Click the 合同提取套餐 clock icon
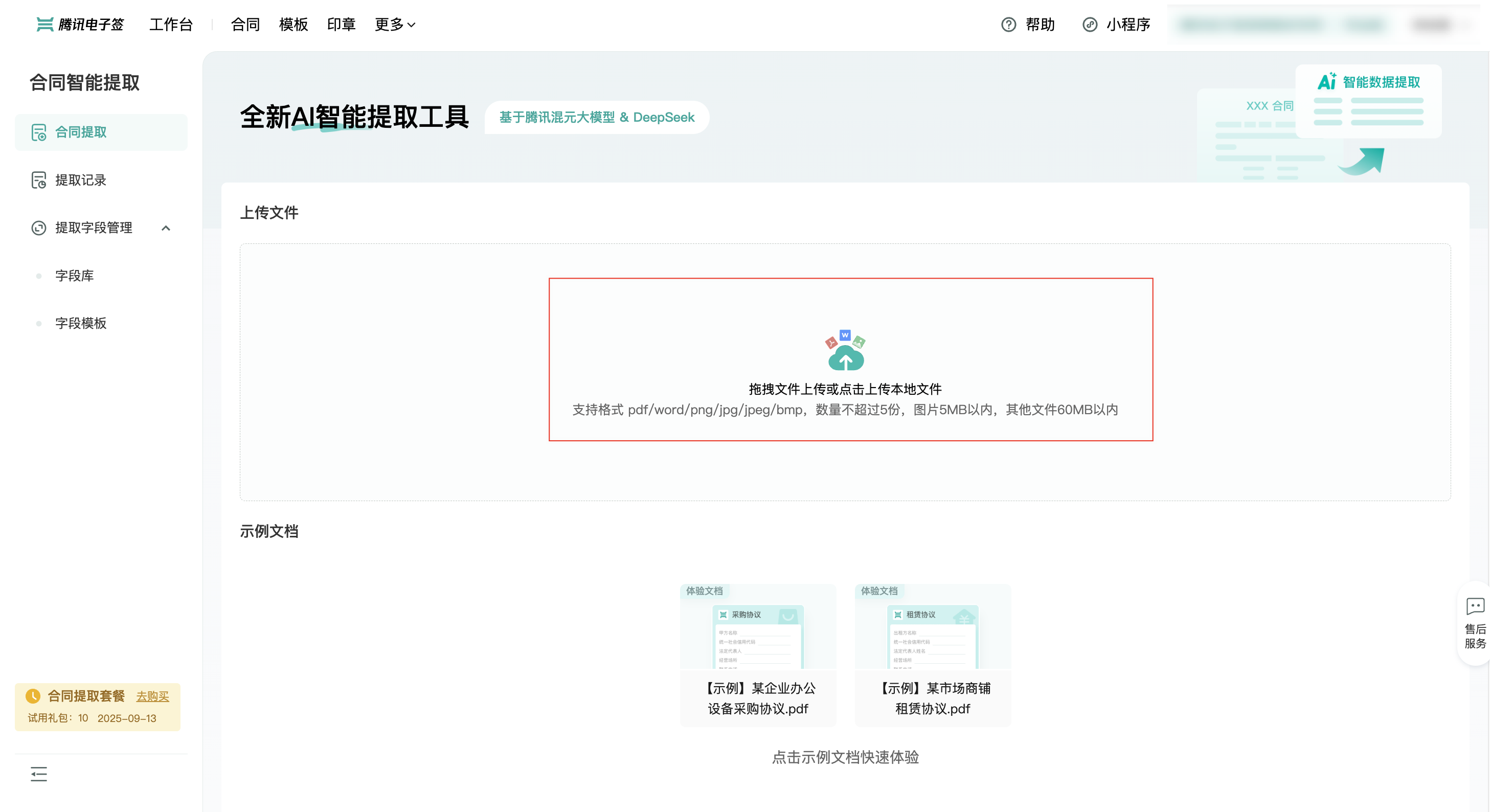This screenshot has width=1490, height=812. [x=33, y=696]
